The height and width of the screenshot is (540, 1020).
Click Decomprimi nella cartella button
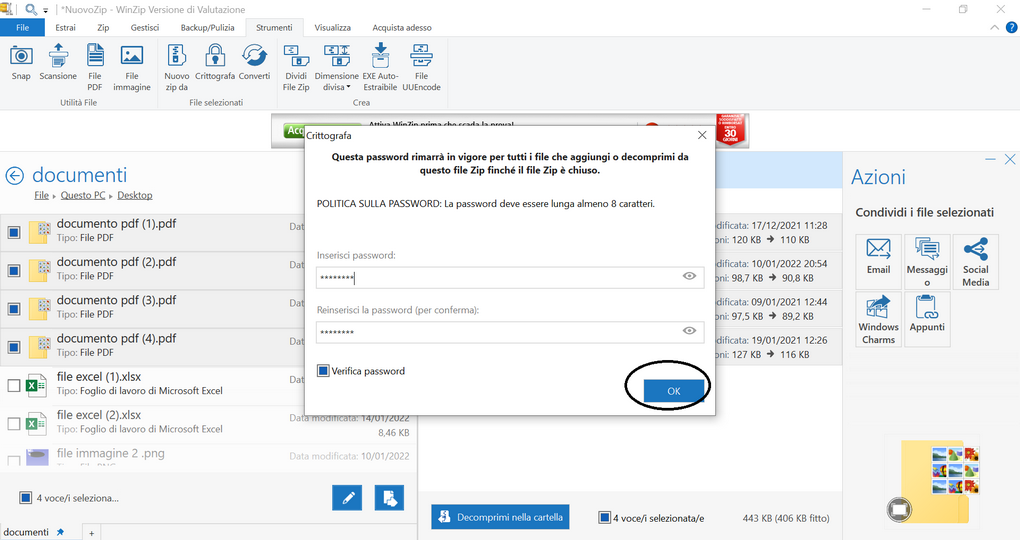[500, 517]
